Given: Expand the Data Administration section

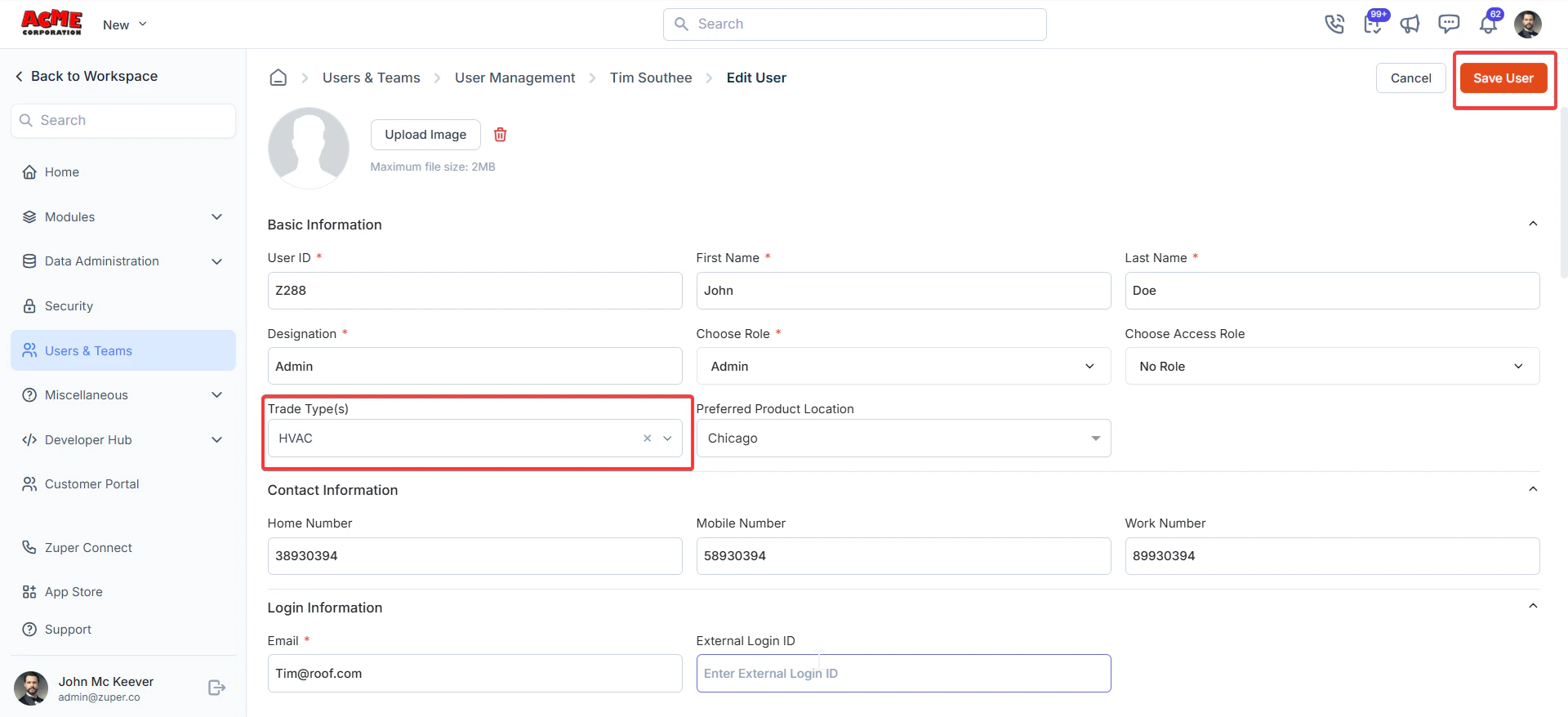Looking at the screenshot, I should [x=217, y=261].
